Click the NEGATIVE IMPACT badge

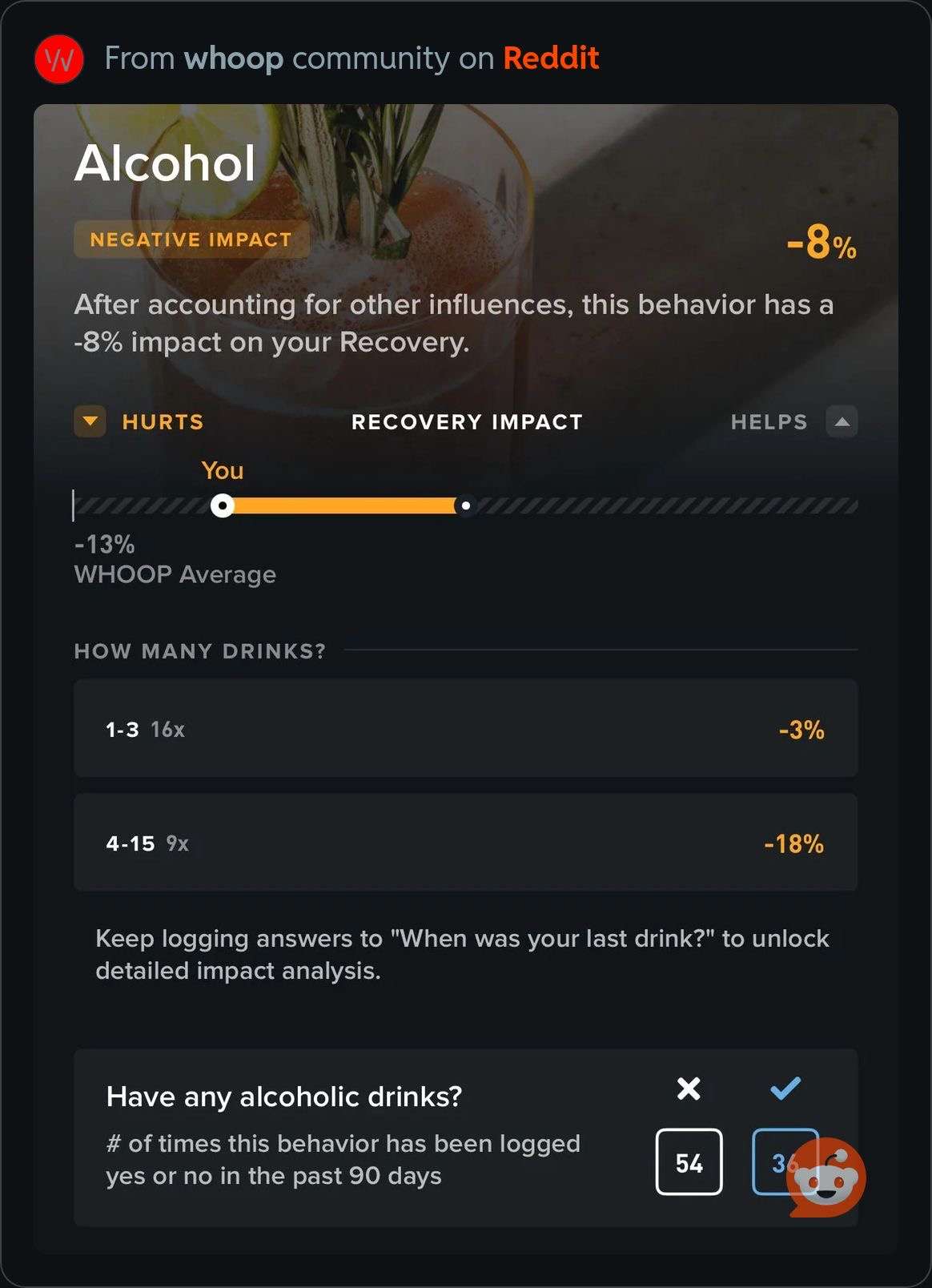tap(191, 239)
